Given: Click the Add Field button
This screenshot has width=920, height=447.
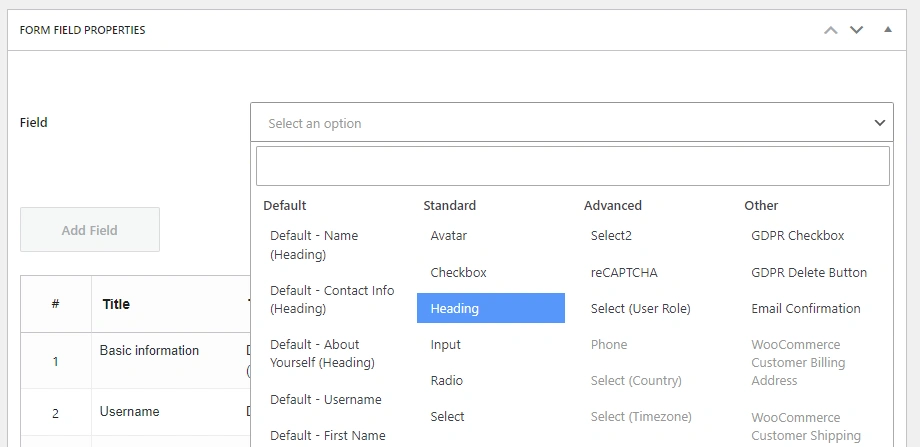Looking at the screenshot, I should [x=90, y=230].
